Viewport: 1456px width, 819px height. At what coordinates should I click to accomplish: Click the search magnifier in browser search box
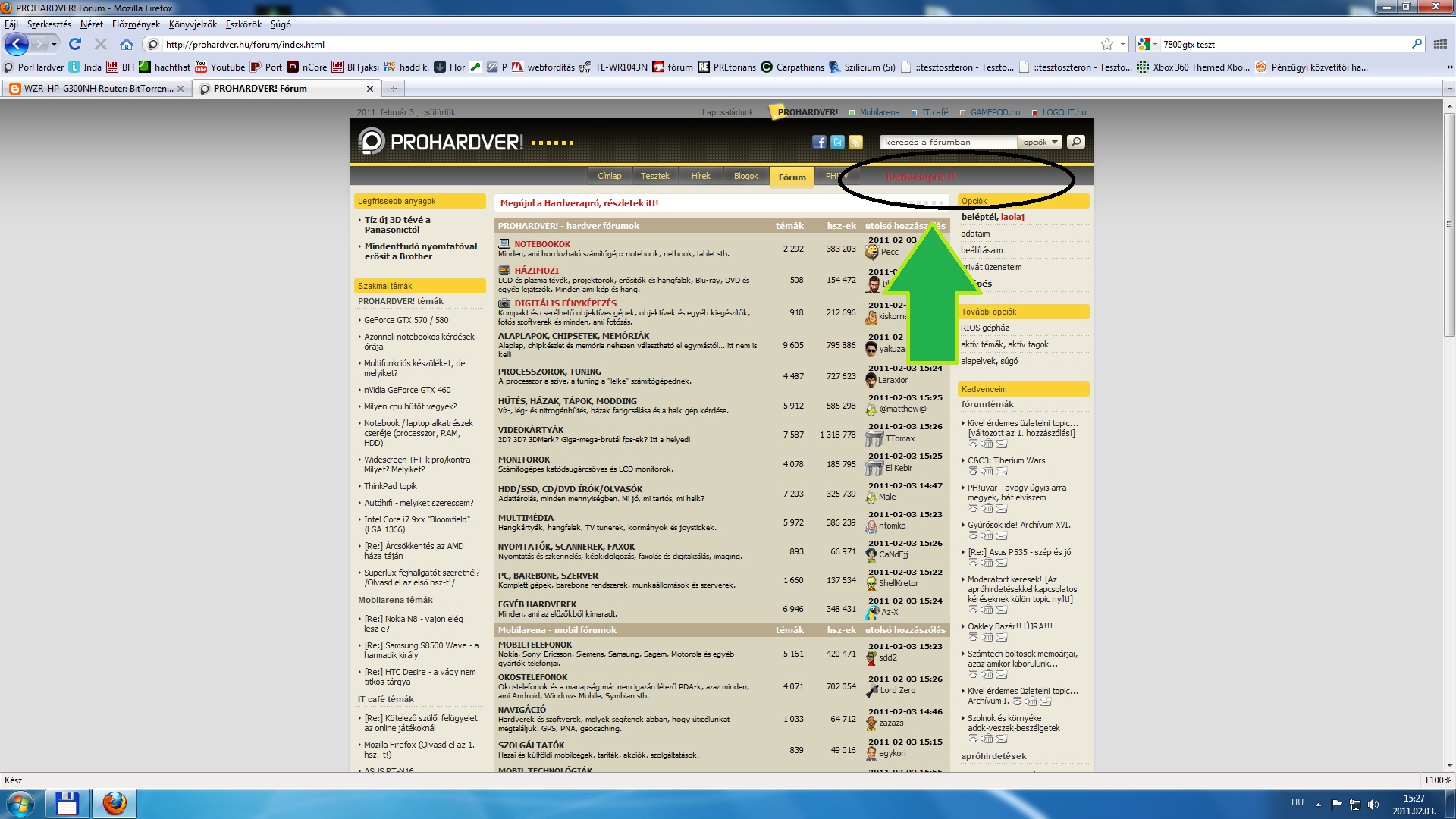[1417, 44]
